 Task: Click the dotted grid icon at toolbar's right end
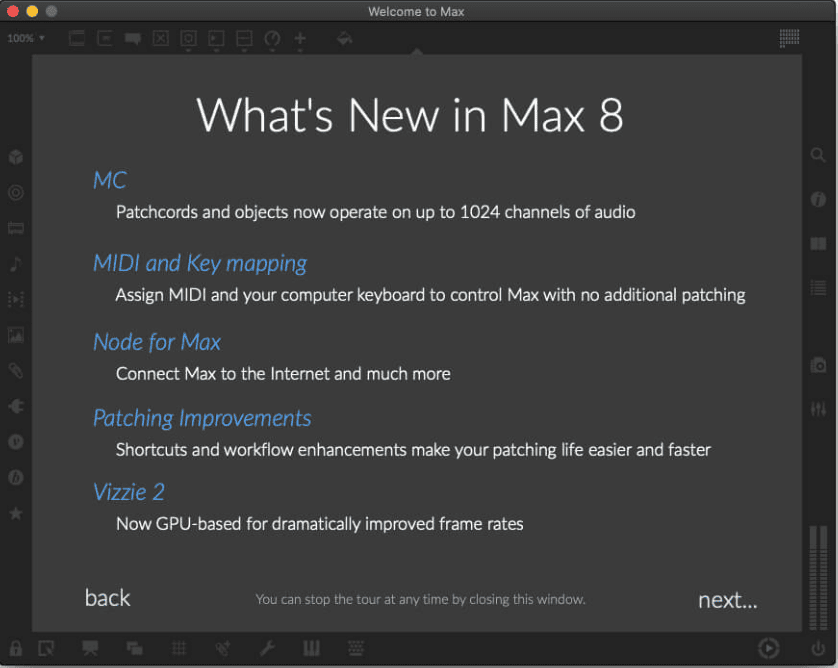point(789,38)
